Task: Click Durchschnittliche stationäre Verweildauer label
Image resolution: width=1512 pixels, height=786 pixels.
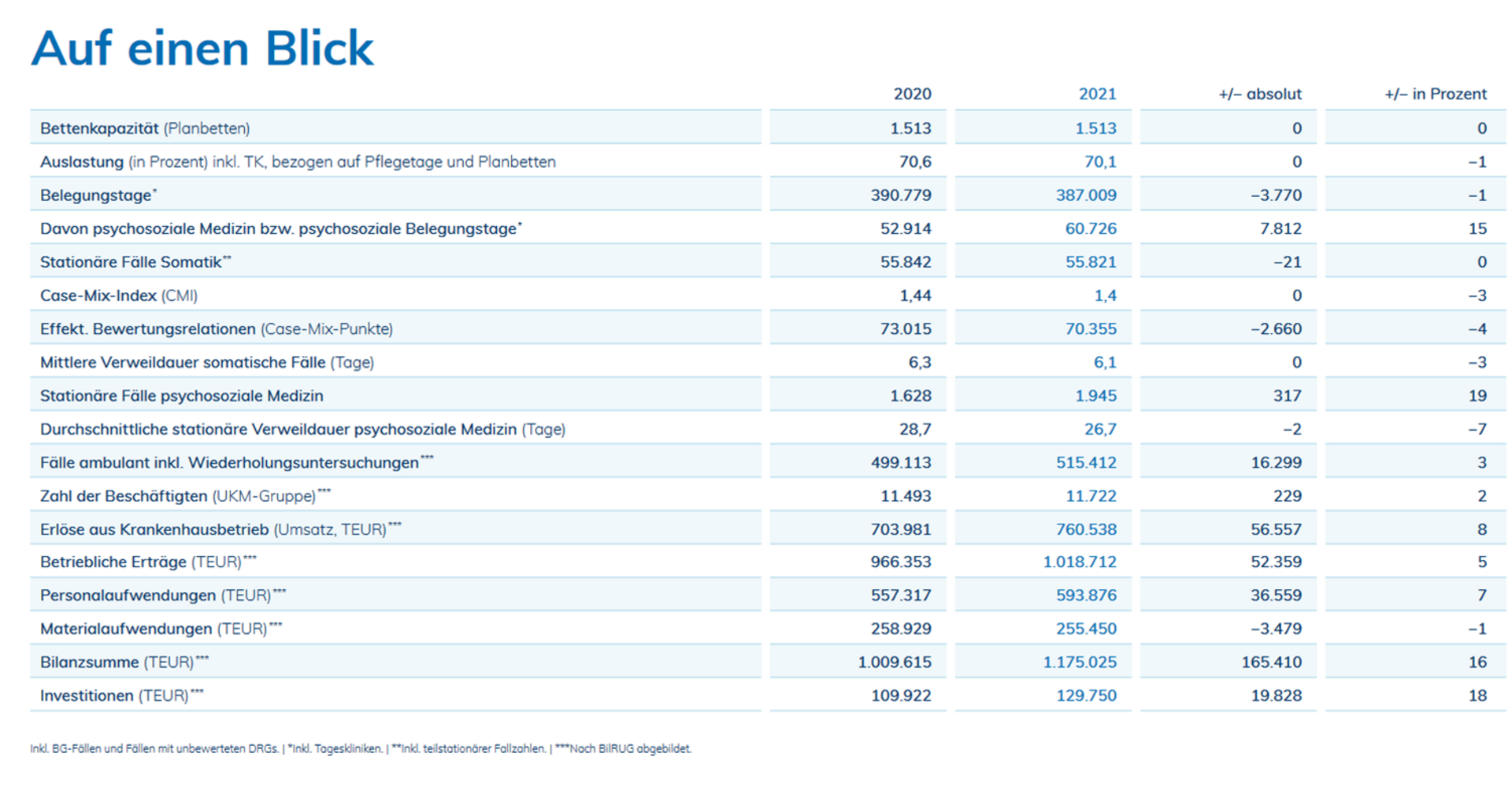Action: click(303, 429)
